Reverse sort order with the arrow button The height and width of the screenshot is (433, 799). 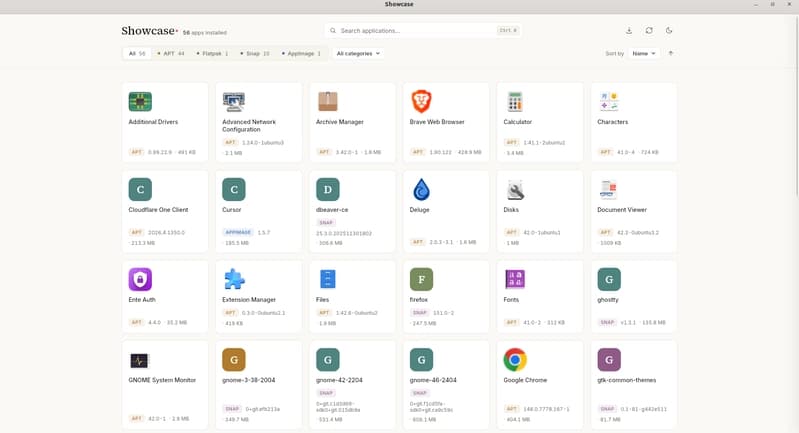[x=671, y=53]
